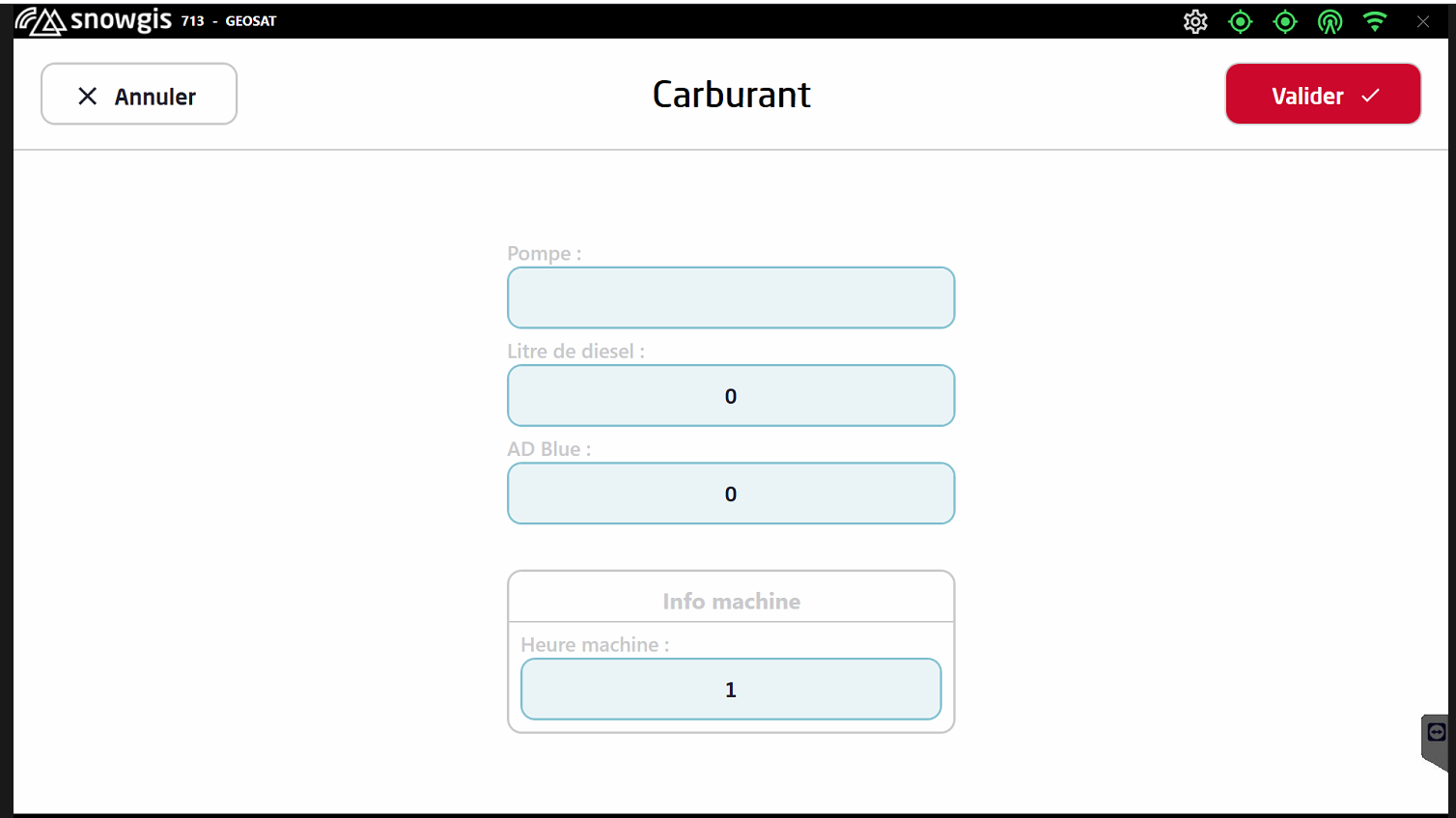Click the green antenna broadcast icon
The height and width of the screenshot is (818, 1456).
(x=1330, y=21)
